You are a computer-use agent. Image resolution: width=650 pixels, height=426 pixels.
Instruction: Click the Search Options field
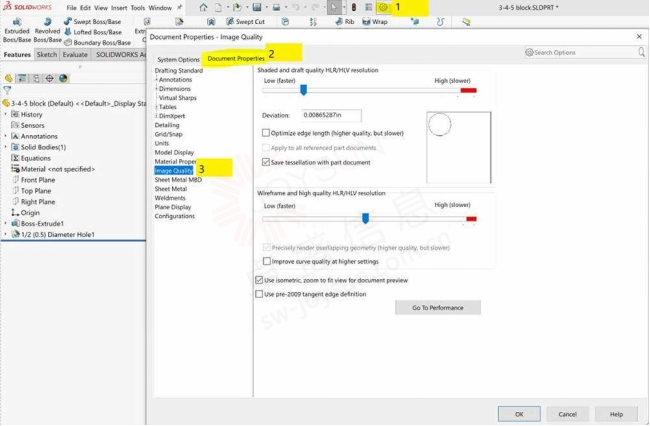click(x=585, y=52)
